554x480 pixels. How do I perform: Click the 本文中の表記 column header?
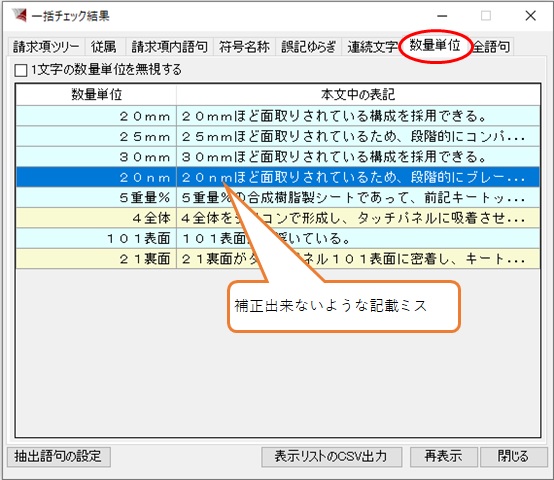tap(358, 95)
